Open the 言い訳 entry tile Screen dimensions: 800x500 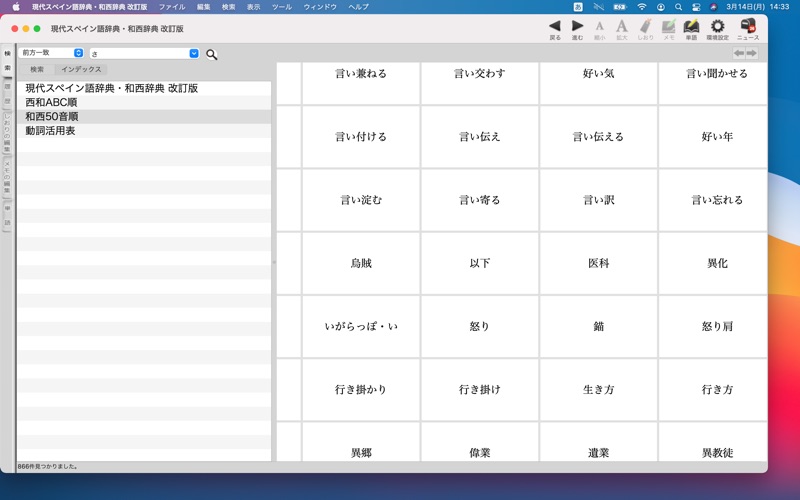[598, 200]
